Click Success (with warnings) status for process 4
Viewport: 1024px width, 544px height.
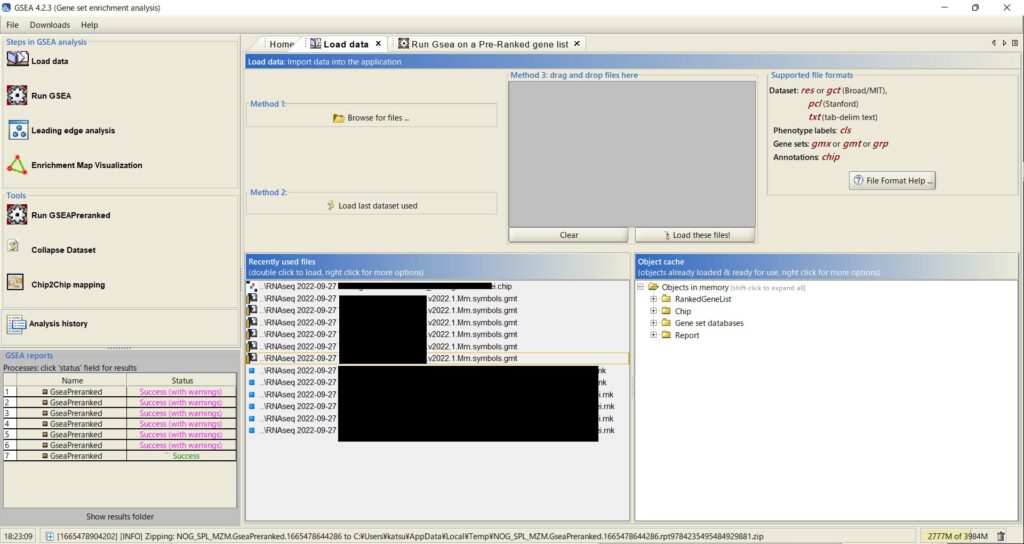pos(182,424)
